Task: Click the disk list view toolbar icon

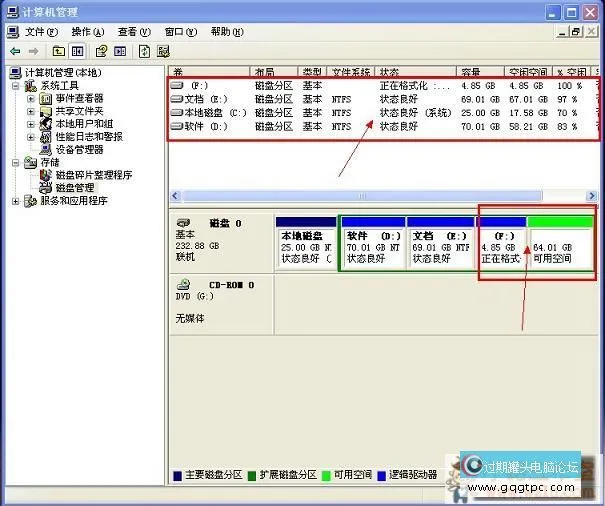Action: 120,51
